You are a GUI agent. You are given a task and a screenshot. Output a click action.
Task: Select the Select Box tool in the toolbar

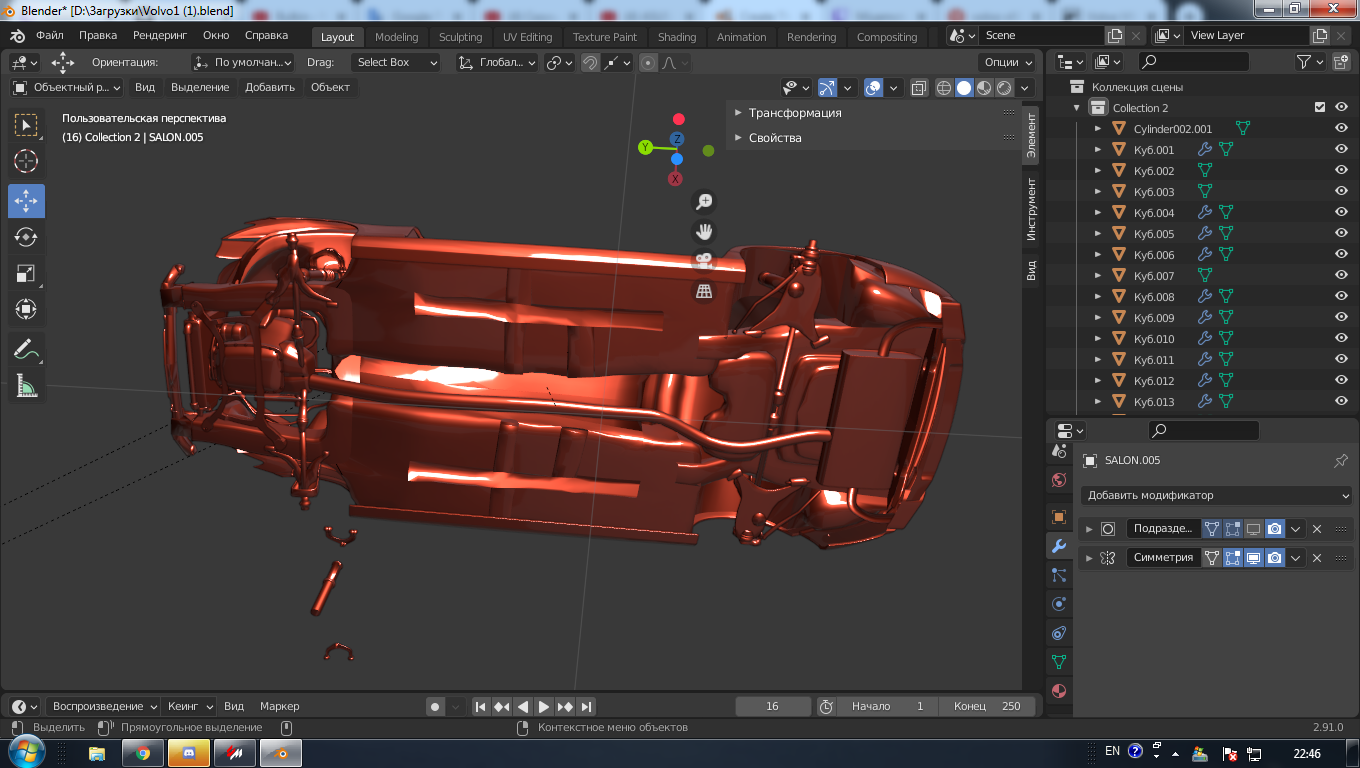point(26,125)
